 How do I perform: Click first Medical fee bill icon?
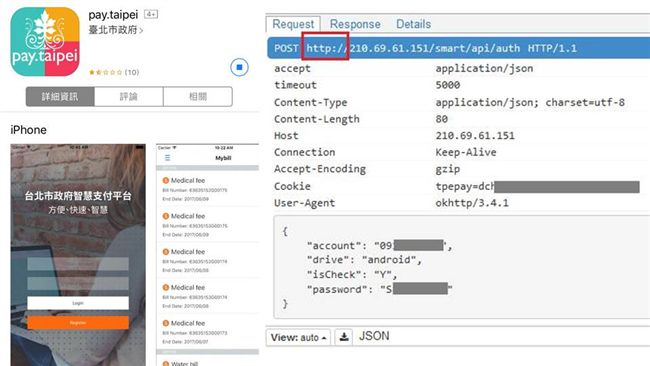point(166,180)
